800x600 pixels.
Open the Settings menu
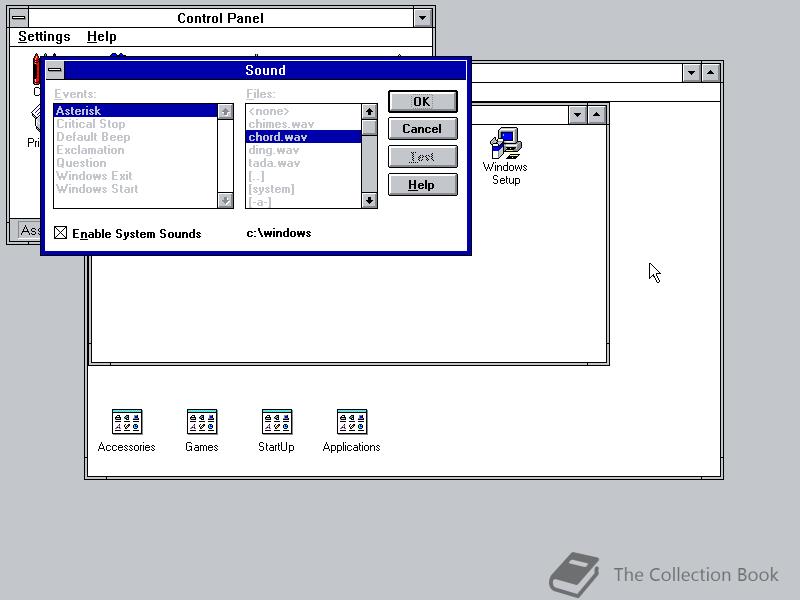pos(44,36)
